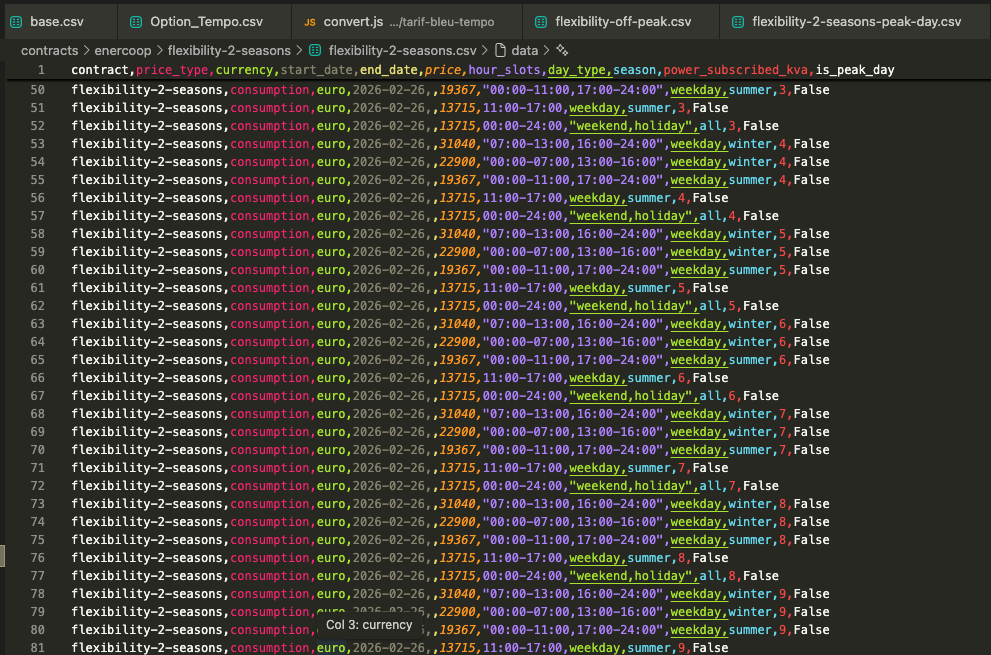Click the chevron after contracts breadcrumb
Screen dimensions: 991x655
point(87,50)
